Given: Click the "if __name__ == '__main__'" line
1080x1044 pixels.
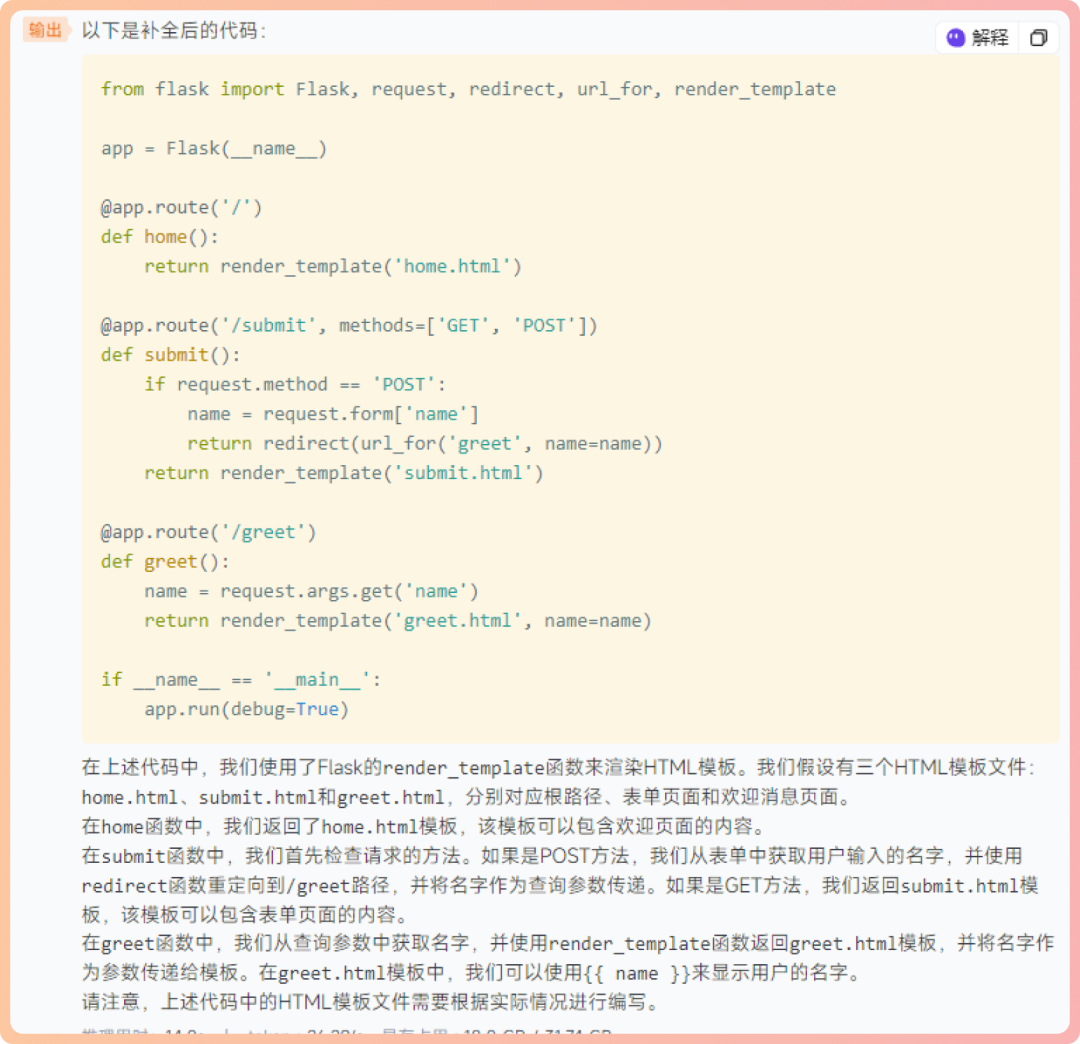Looking at the screenshot, I should tap(241, 680).
